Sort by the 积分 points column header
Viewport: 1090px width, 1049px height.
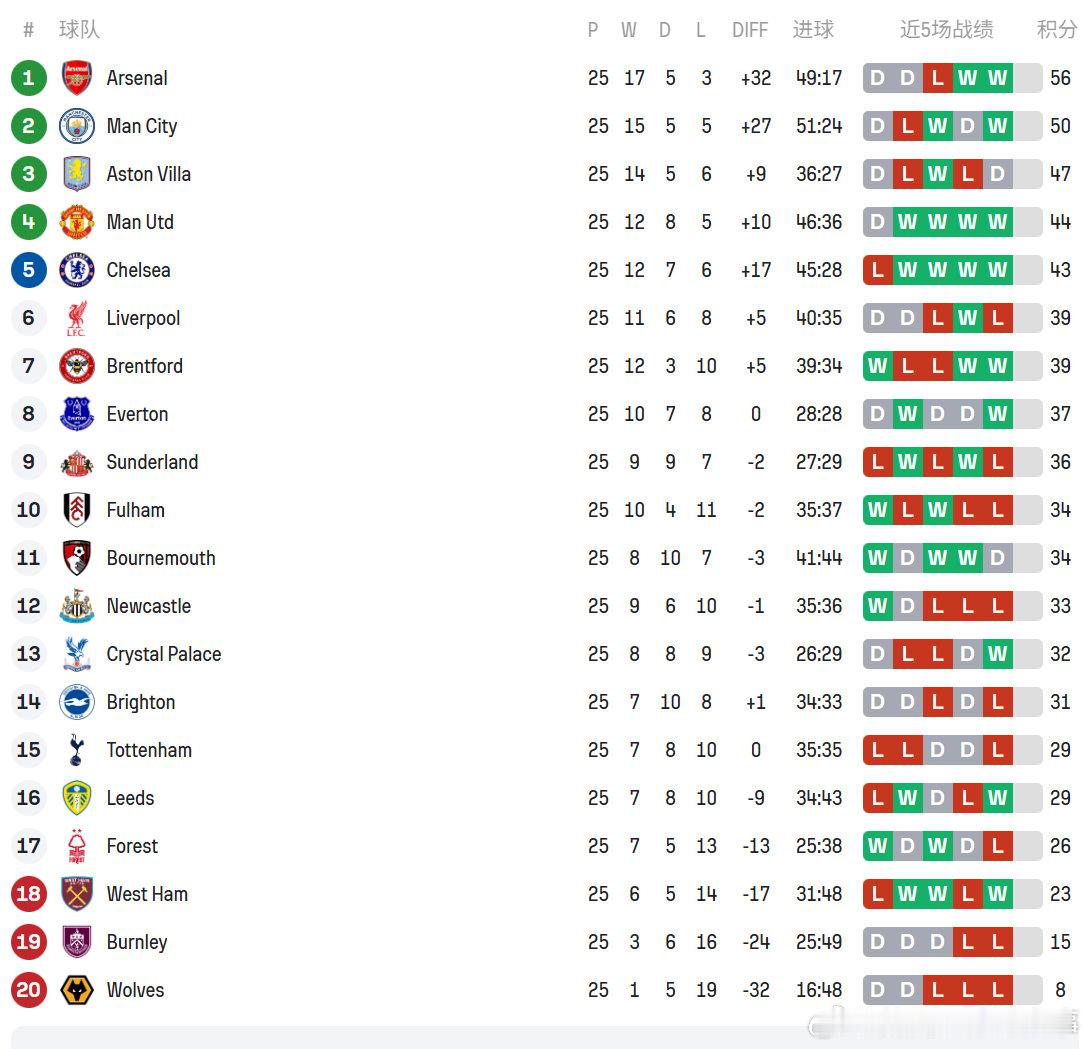(1057, 29)
